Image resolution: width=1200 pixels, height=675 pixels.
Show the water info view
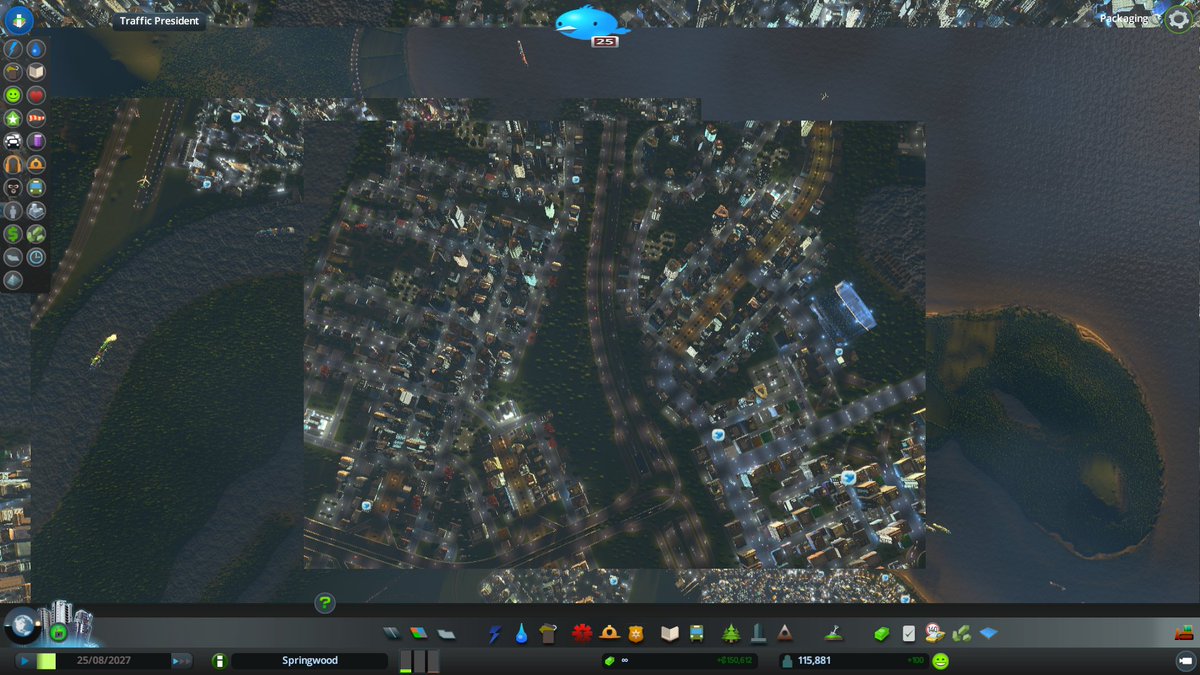tap(36, 49)
